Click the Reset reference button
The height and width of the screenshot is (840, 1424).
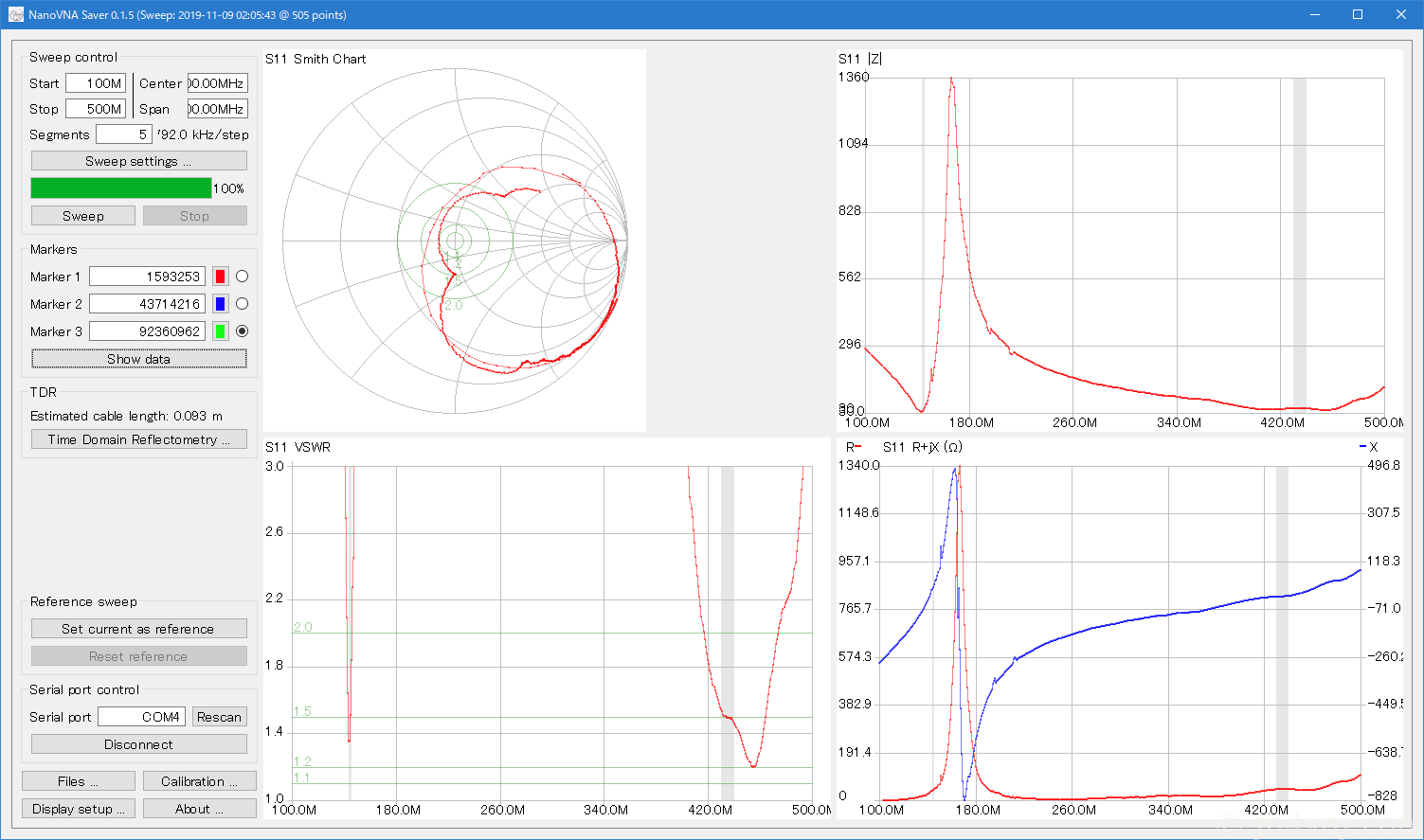(139, 656)
